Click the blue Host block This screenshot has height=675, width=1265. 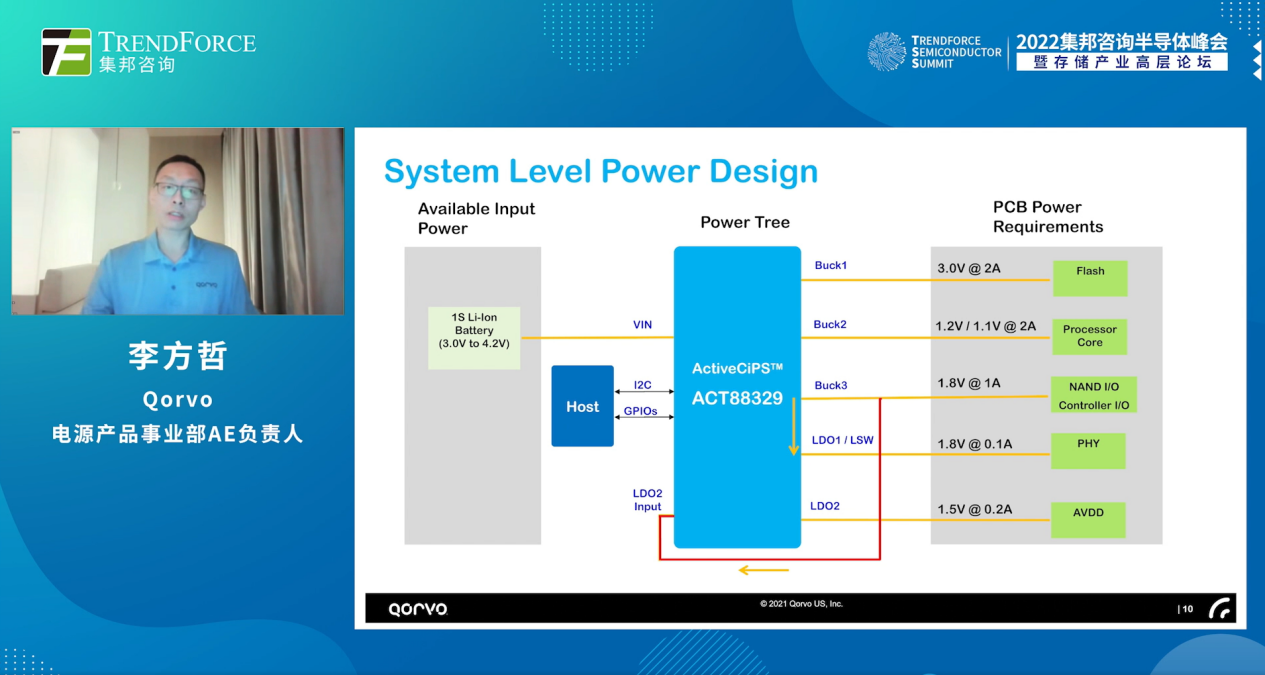[x=582, y=406]
